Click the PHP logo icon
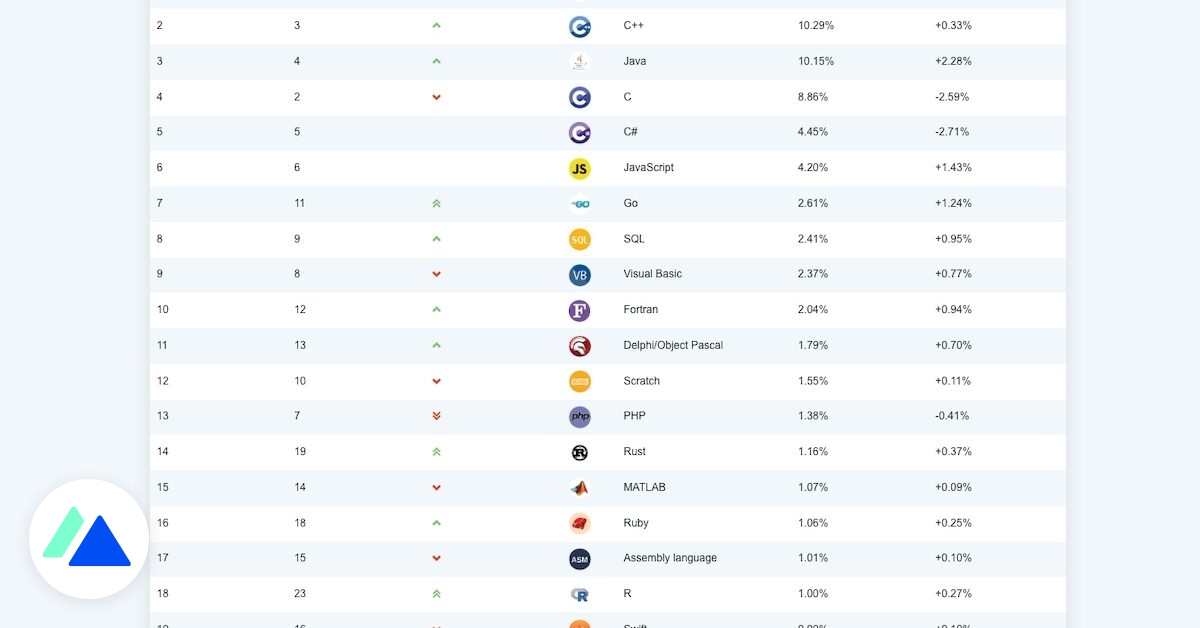Viewport: 1200px width, 628px height. [x=579, y=417]
